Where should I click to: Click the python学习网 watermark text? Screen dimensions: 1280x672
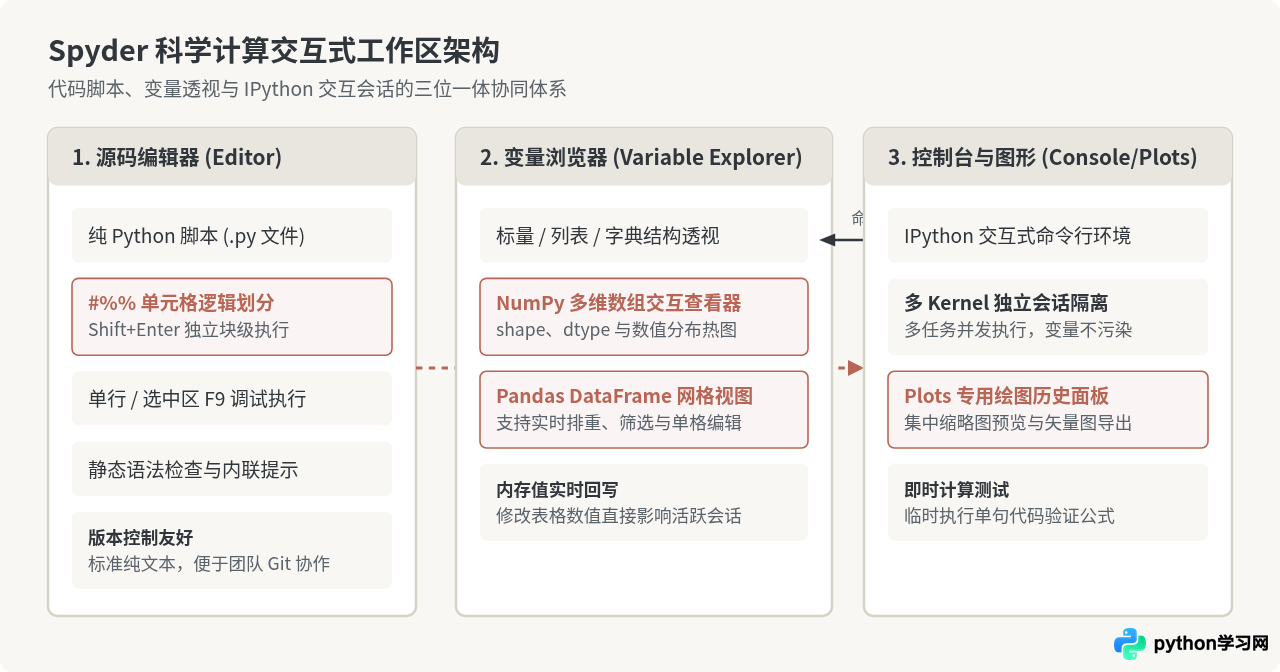point(1211,644)
